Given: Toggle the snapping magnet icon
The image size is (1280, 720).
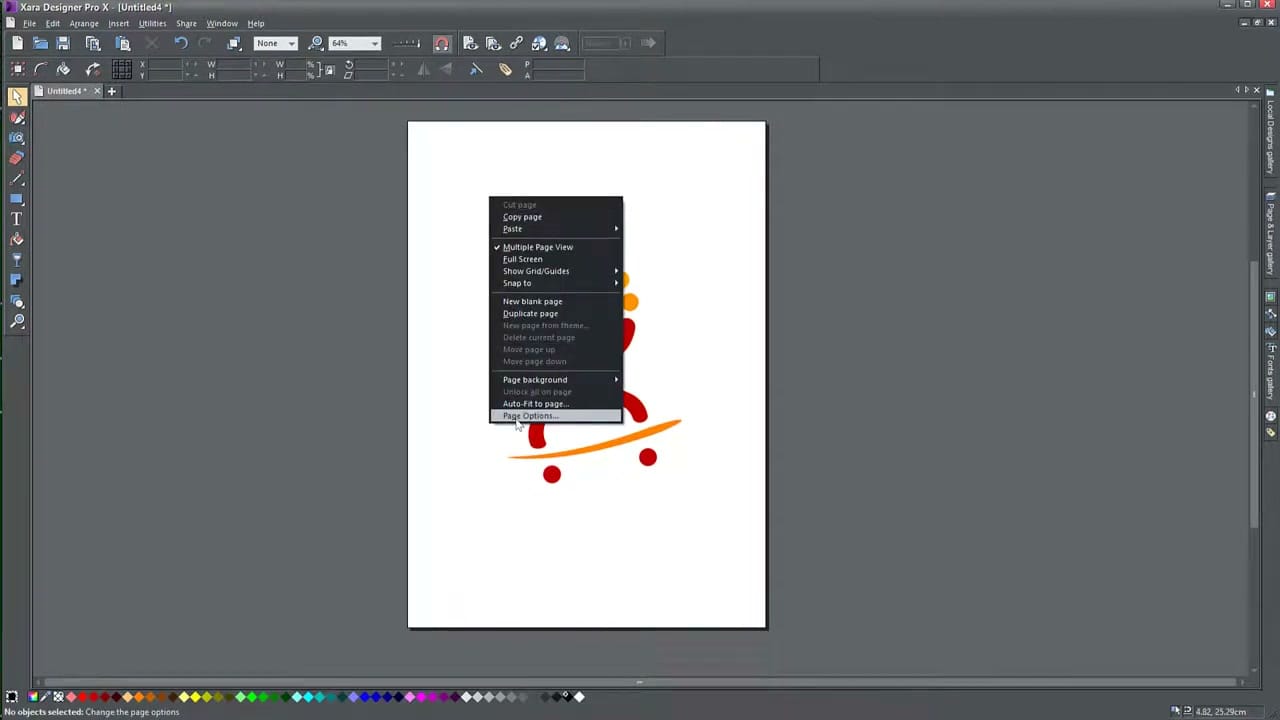Looking at the screenshot, I should coord(441,42).
